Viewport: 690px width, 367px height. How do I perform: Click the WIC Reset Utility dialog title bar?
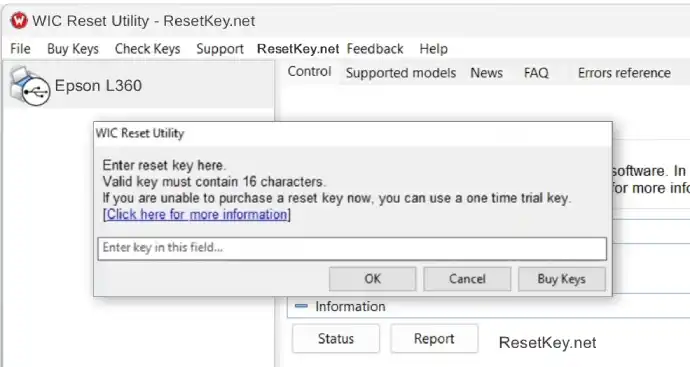(x=352, y=133)
